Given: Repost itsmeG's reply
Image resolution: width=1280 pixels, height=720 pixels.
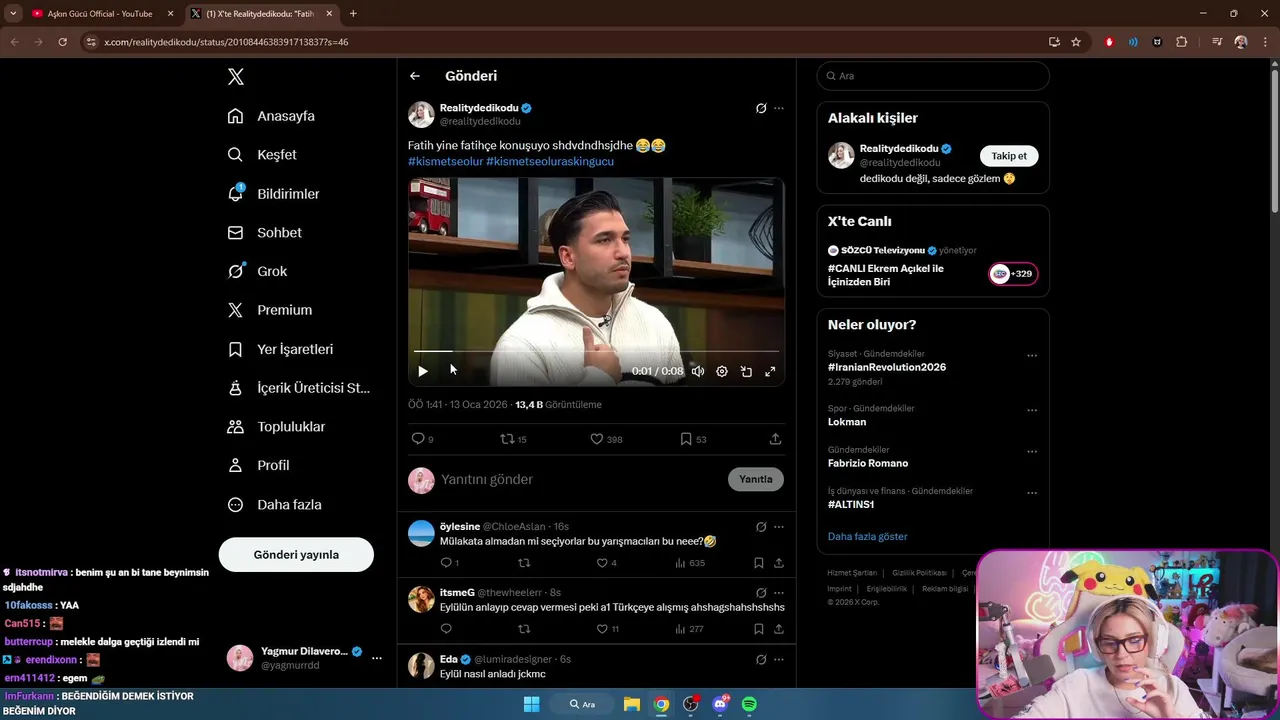Looking at the screenshot, I should pos(524,629).
